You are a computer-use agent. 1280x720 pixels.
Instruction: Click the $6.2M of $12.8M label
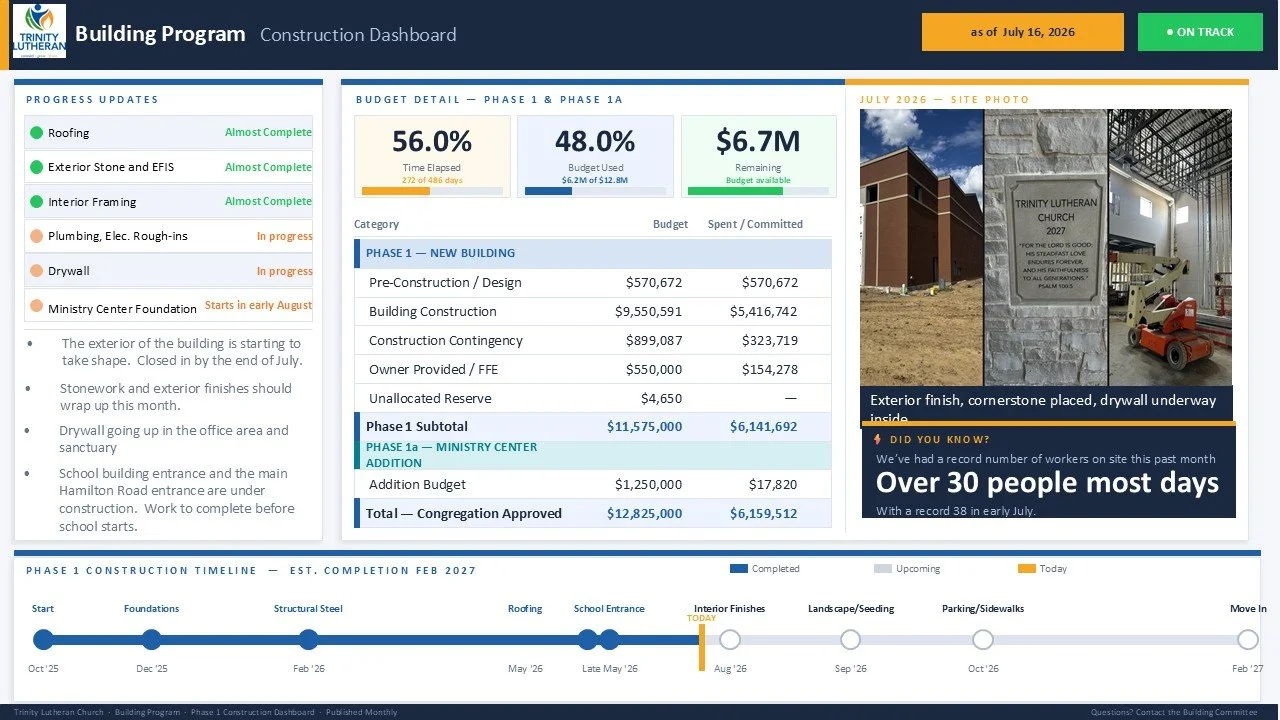click(x=595, y=180)
